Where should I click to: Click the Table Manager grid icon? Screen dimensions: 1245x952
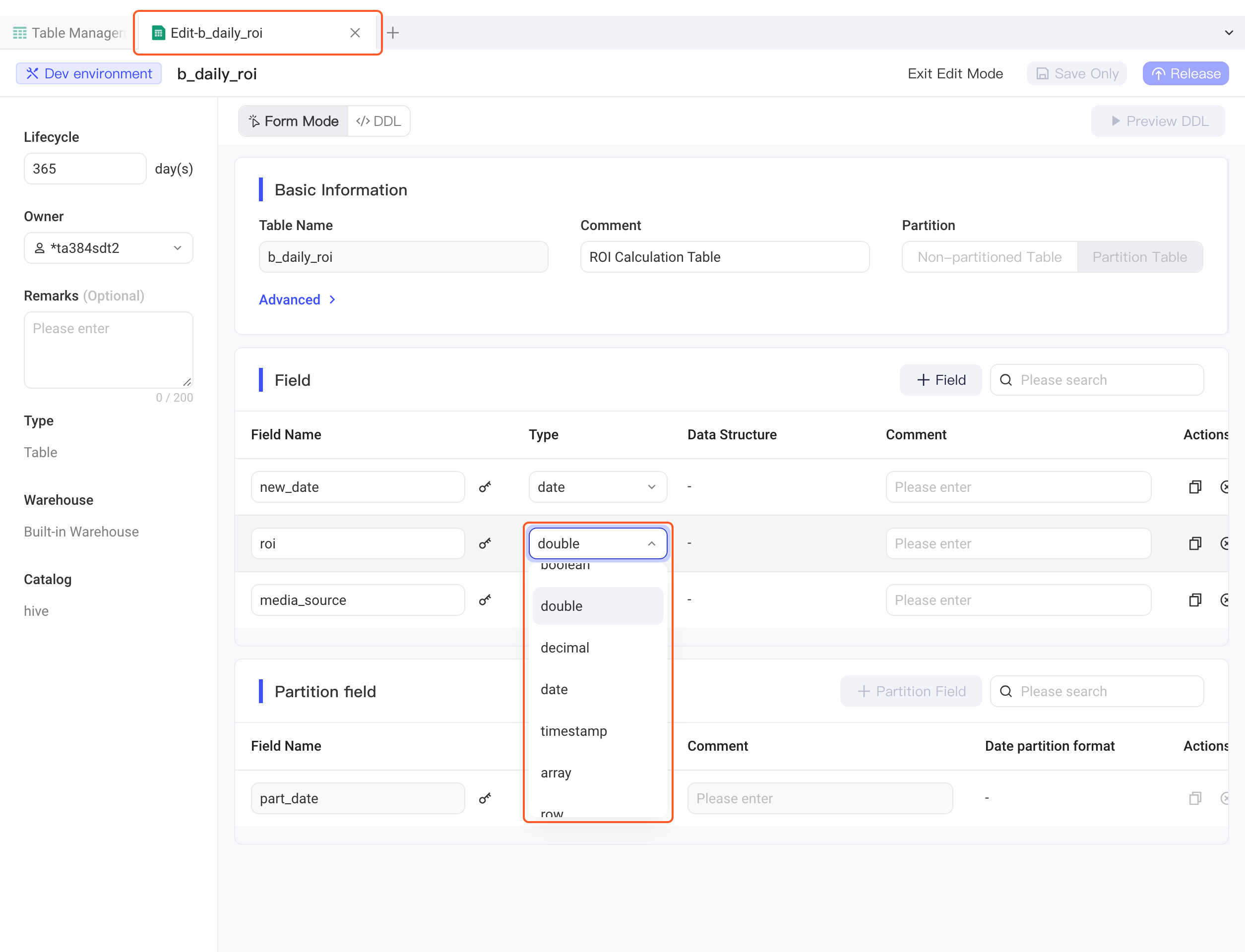click(x=20, y=33)
